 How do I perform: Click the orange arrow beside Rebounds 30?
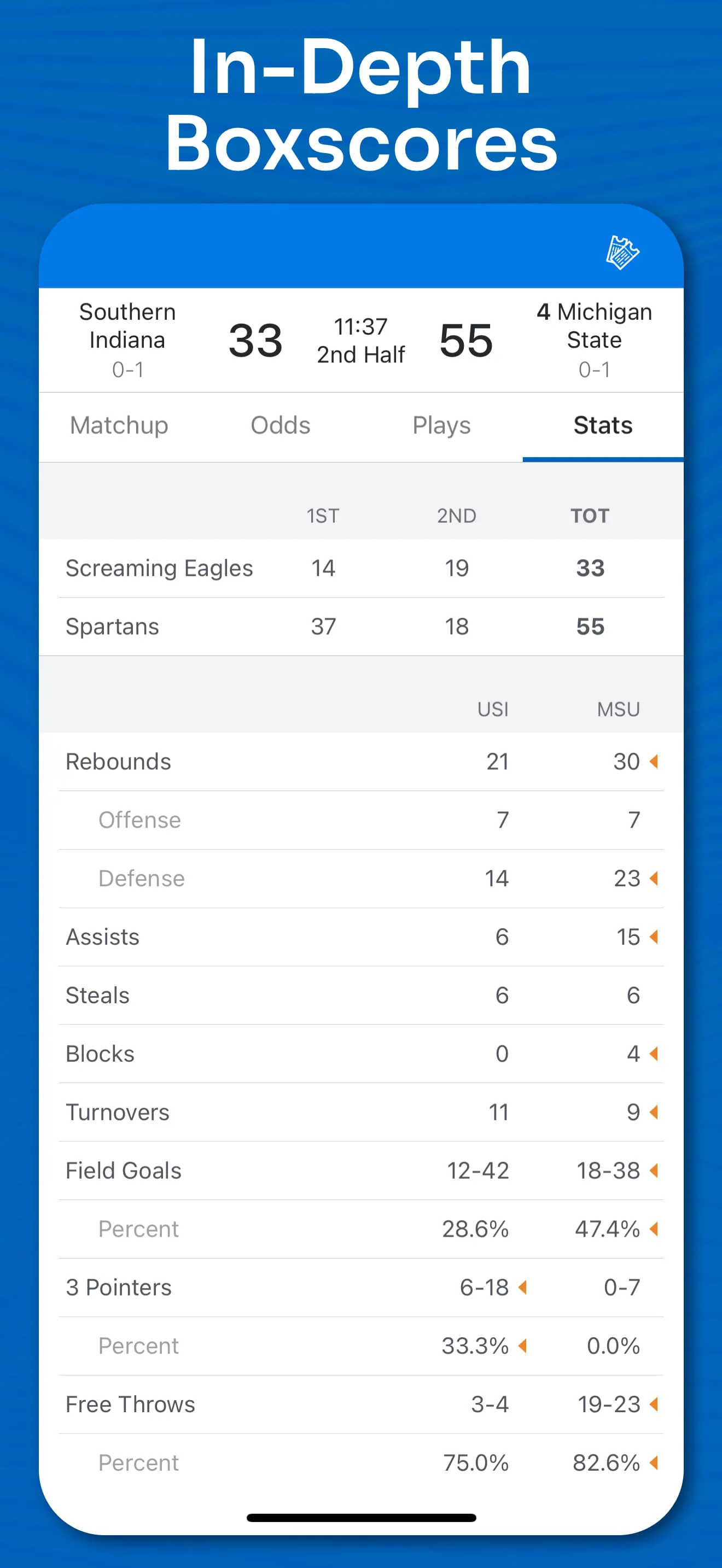pos(654,762)
